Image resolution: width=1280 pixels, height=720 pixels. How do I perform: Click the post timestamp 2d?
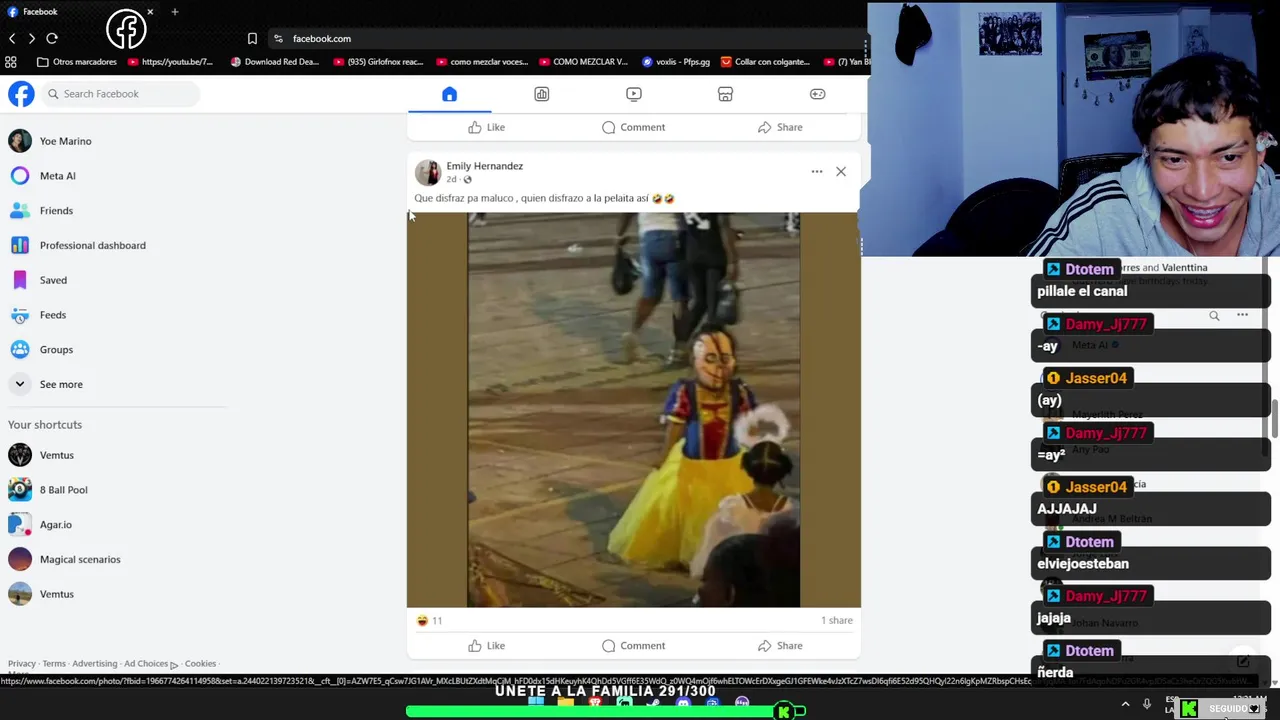pos(451,180)
